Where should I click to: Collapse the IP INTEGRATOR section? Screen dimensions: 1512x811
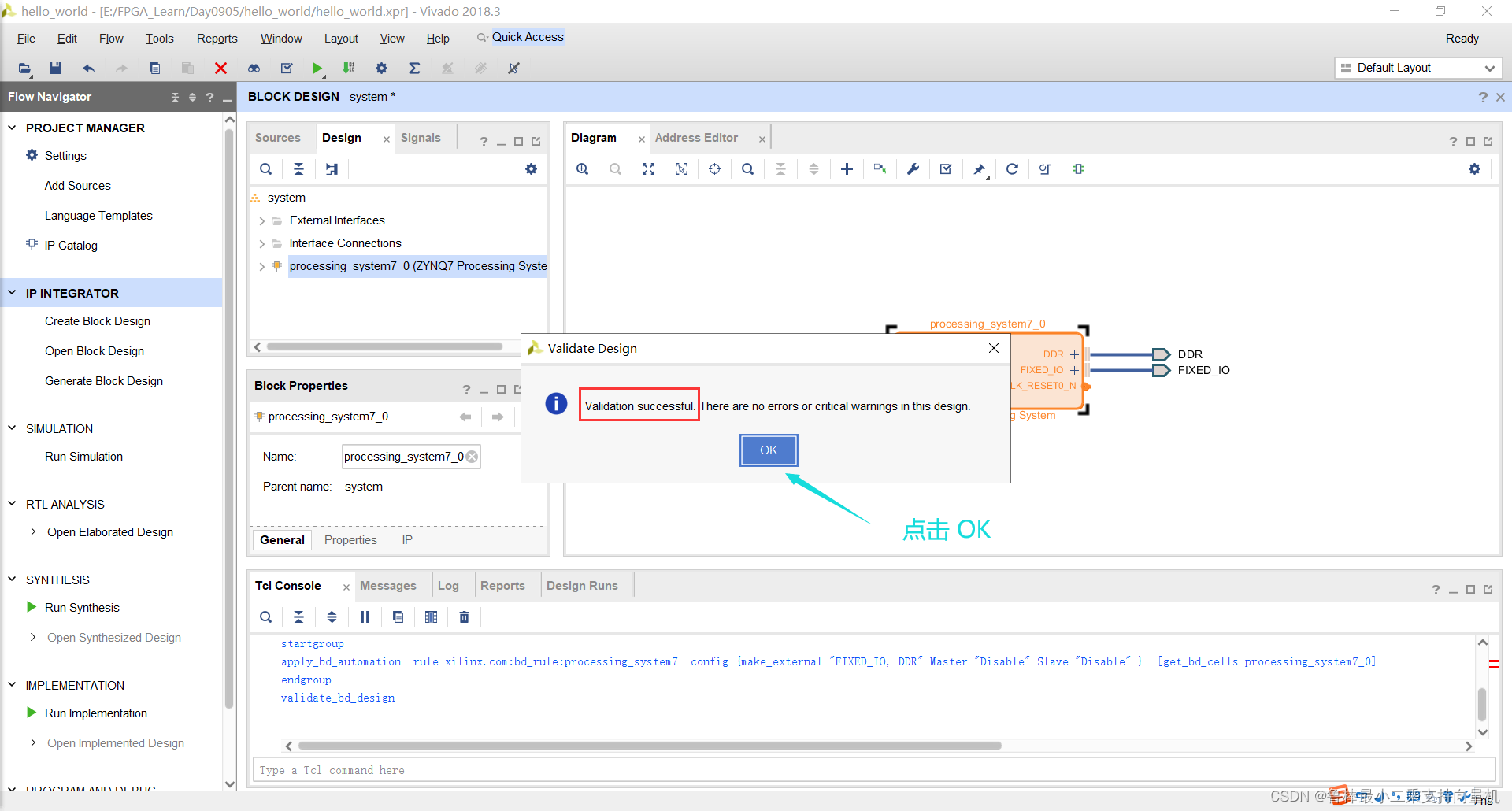(x=12, y=293)
